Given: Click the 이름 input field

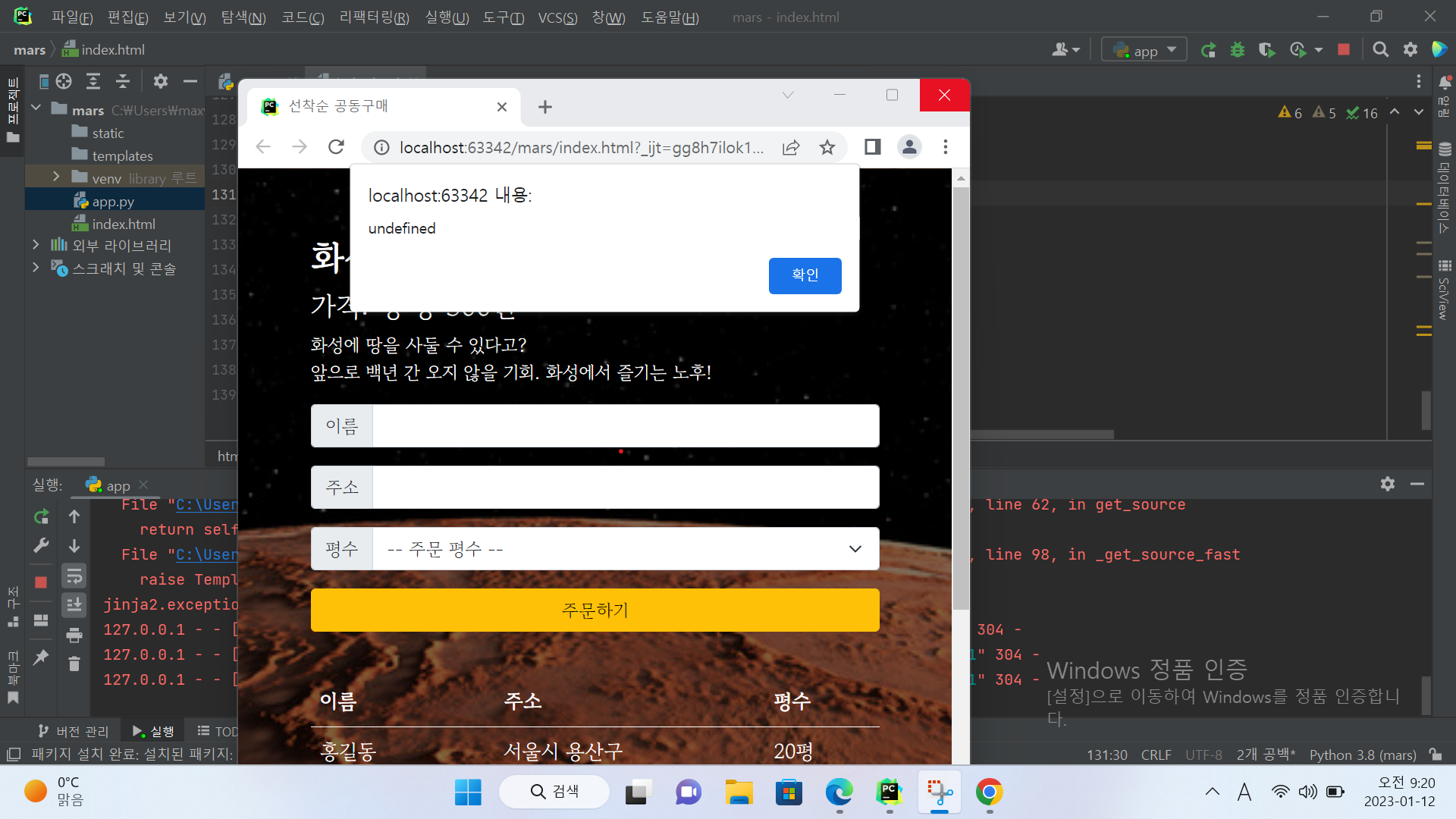Looking at the screenshot, I should 626,426.
